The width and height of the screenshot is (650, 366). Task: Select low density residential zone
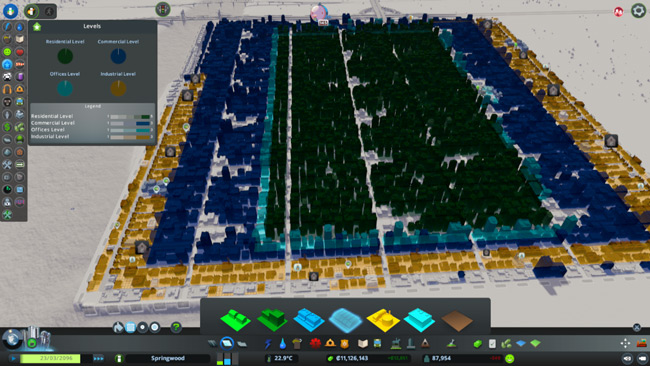235,319
